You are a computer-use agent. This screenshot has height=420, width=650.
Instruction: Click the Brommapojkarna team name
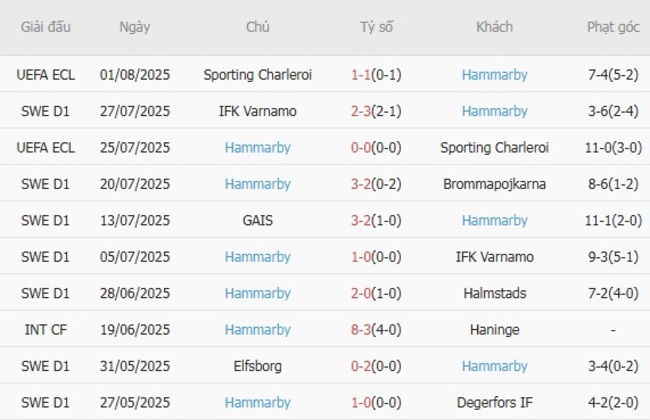[x=494, y=184]
